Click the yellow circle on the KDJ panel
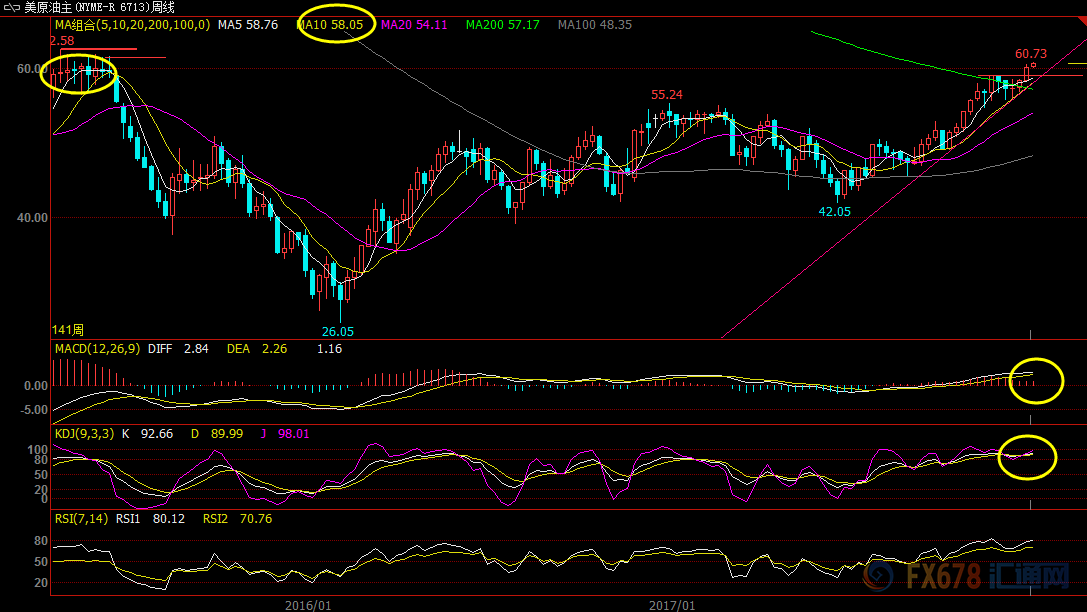 [x=1027, y=455]
